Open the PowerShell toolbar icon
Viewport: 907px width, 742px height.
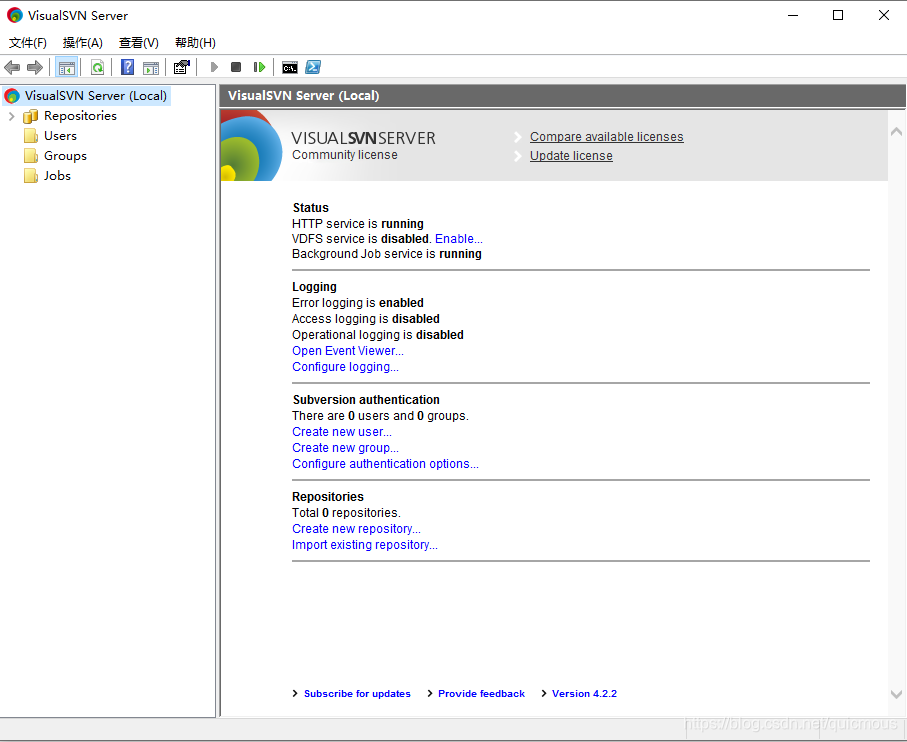pyautogui.click(x=313, y=67)
